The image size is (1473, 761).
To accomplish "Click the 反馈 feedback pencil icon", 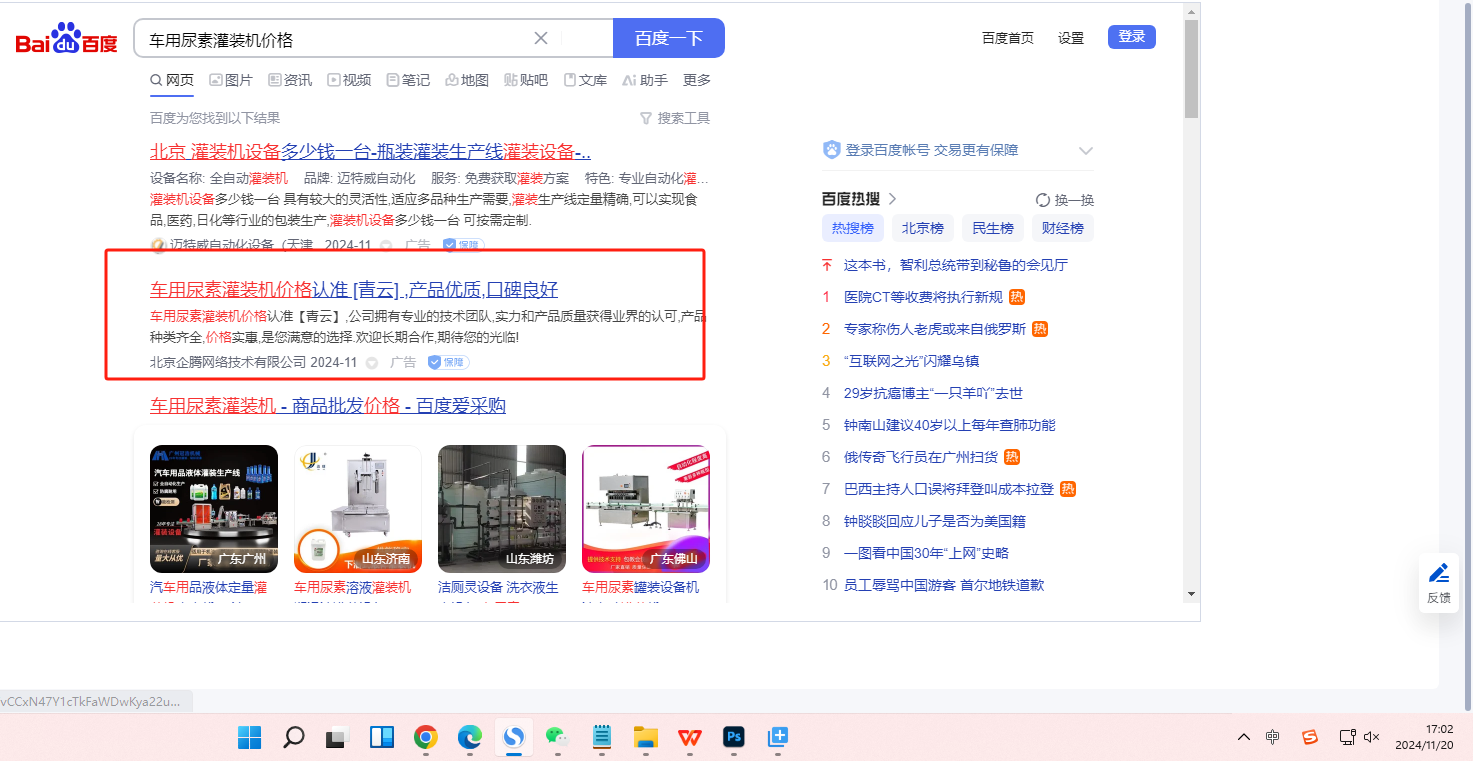I will click(1439, 573).
